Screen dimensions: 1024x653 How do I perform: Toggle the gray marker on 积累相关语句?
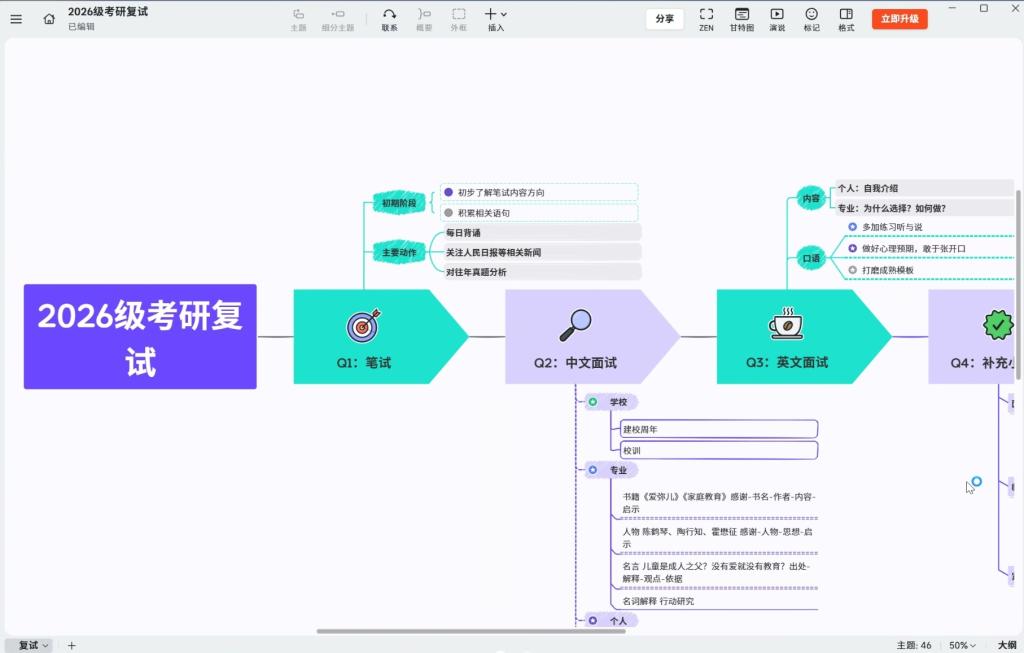pyautogui.click(x=449, y=213)
